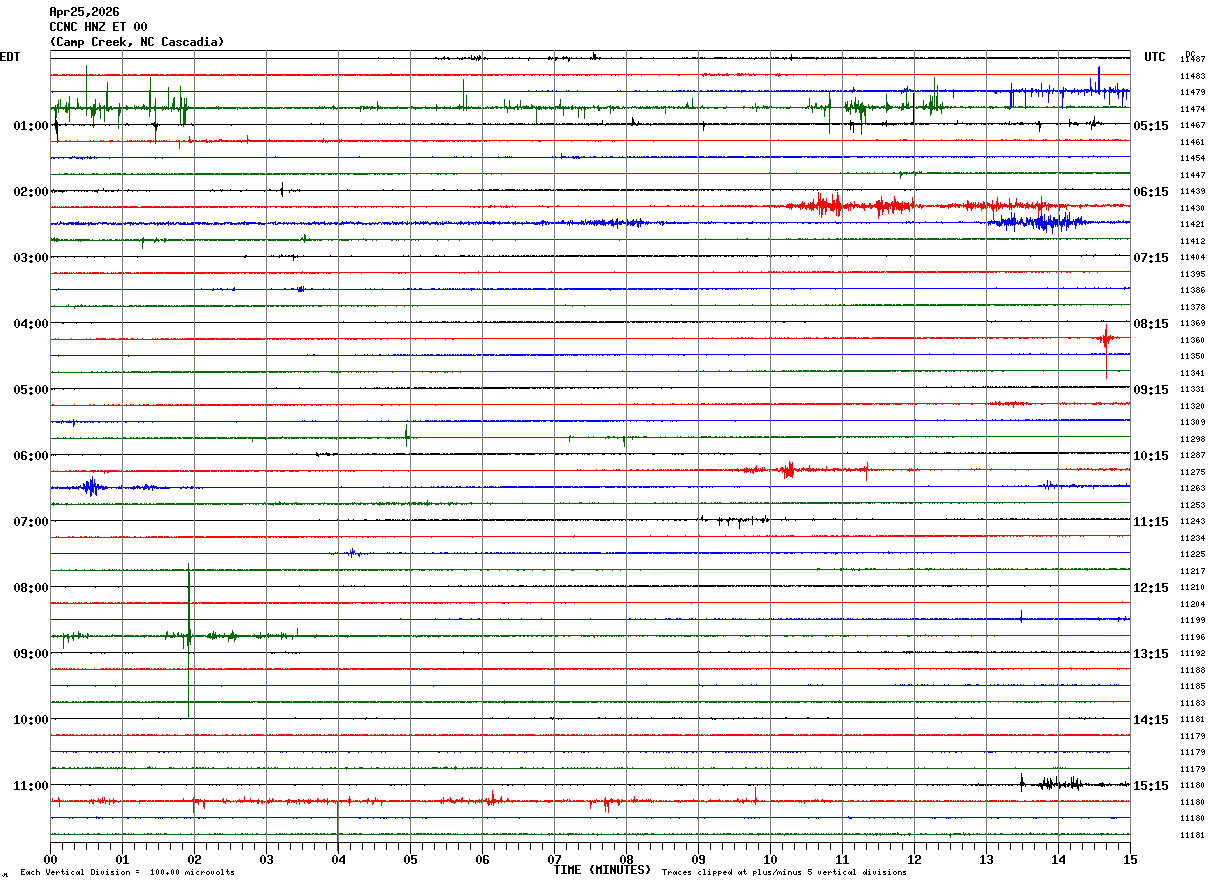The height and width of the screenshot is (886, 1210).
Task: Click the 14:15 UTC time label
Action: 1151,720
